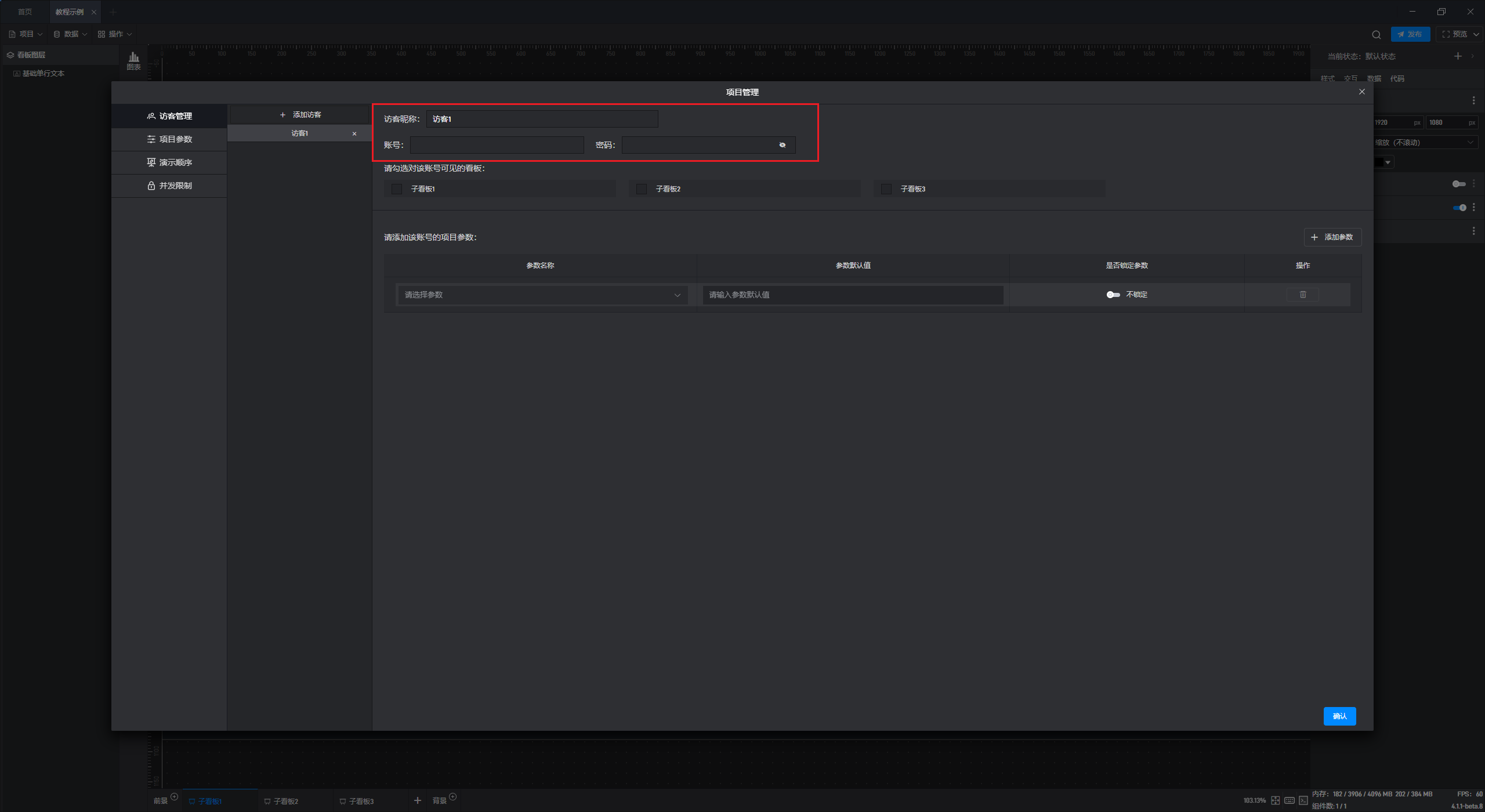Open a new tab with plus icon
Screen dimensions: 1485x812
[114, 12]
